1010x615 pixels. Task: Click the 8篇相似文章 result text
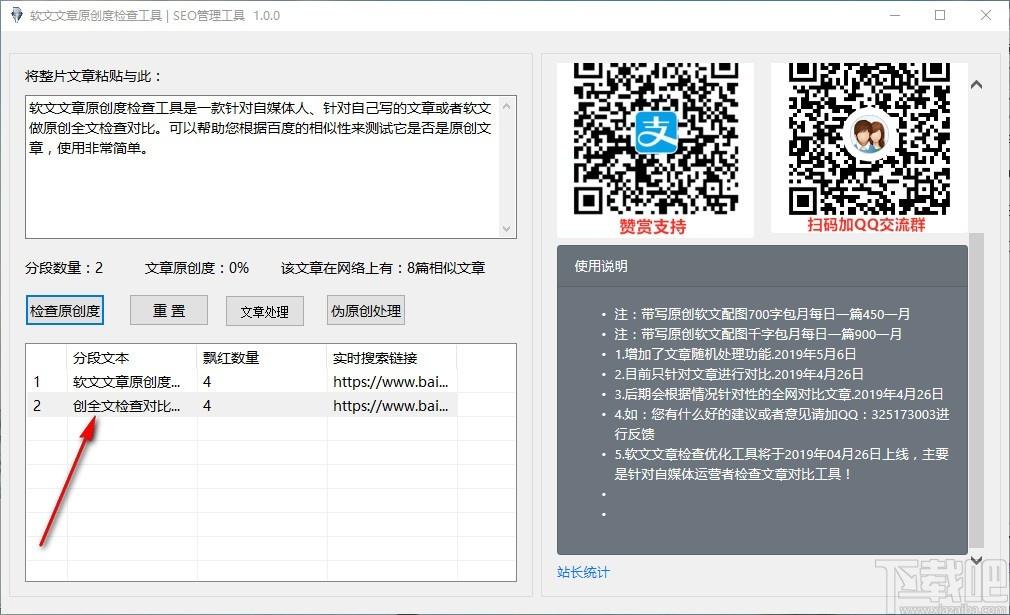446,268
